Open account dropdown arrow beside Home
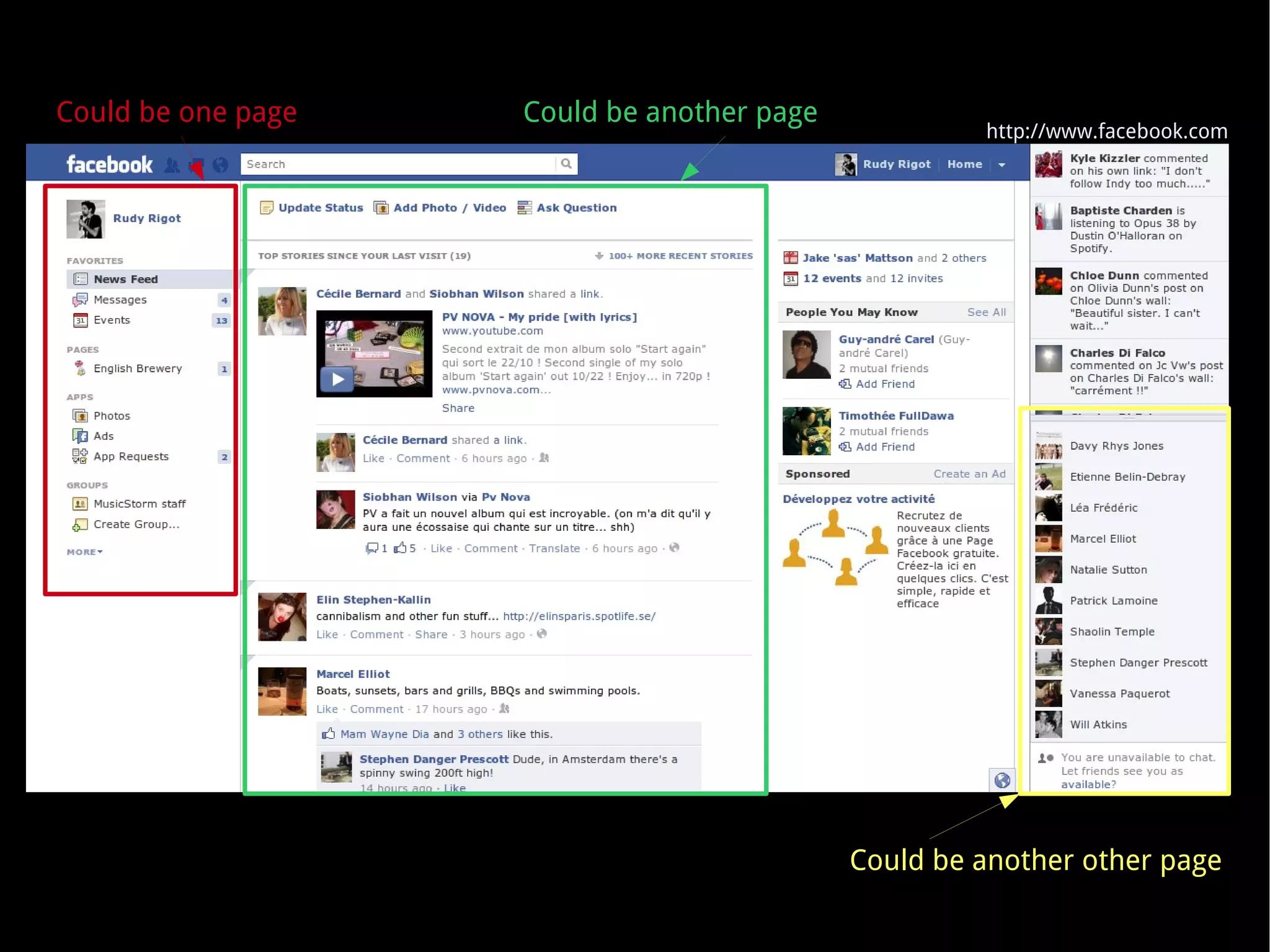 pyautogui.click(x=1001, y=165)
